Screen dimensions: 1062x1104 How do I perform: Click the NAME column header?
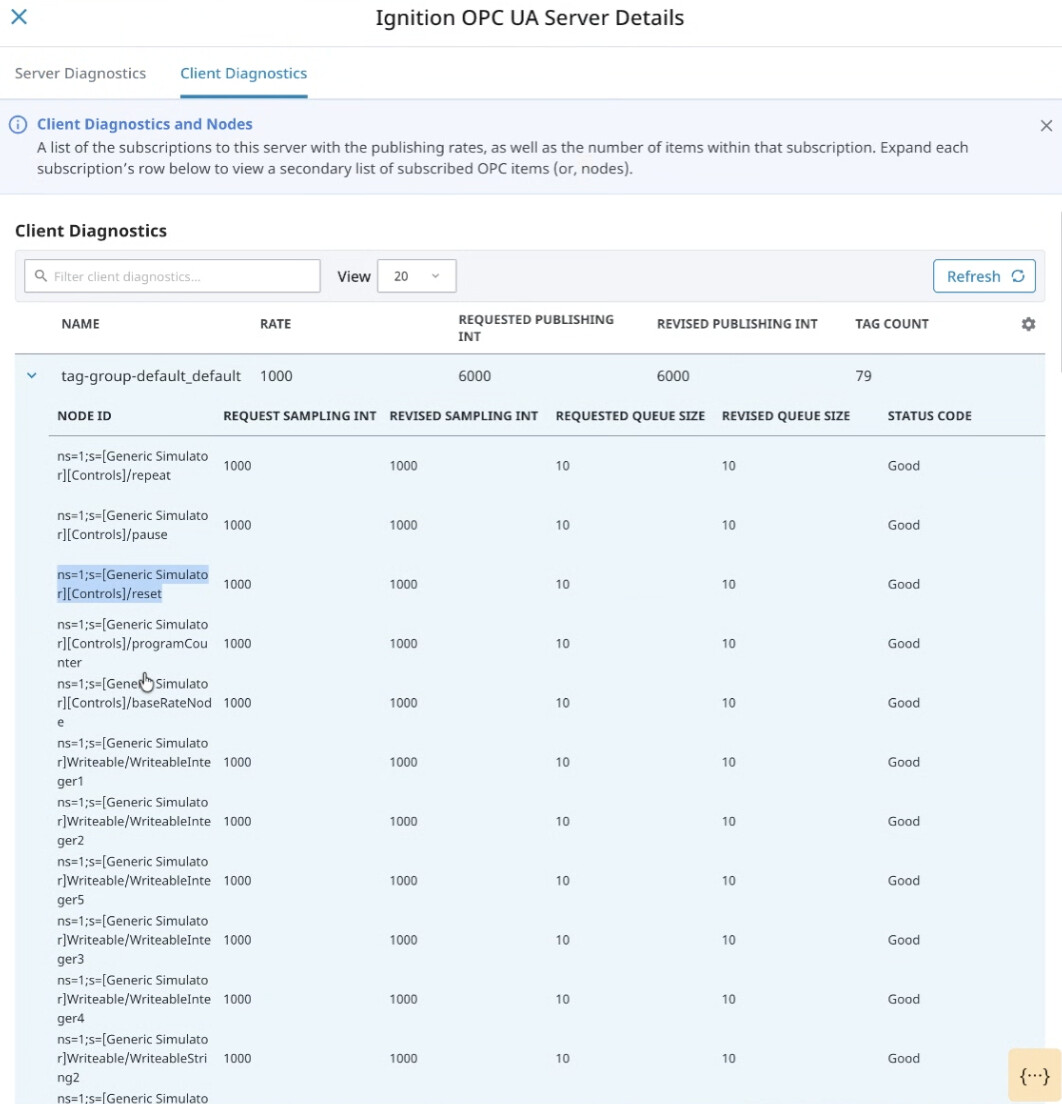point(80,324)
